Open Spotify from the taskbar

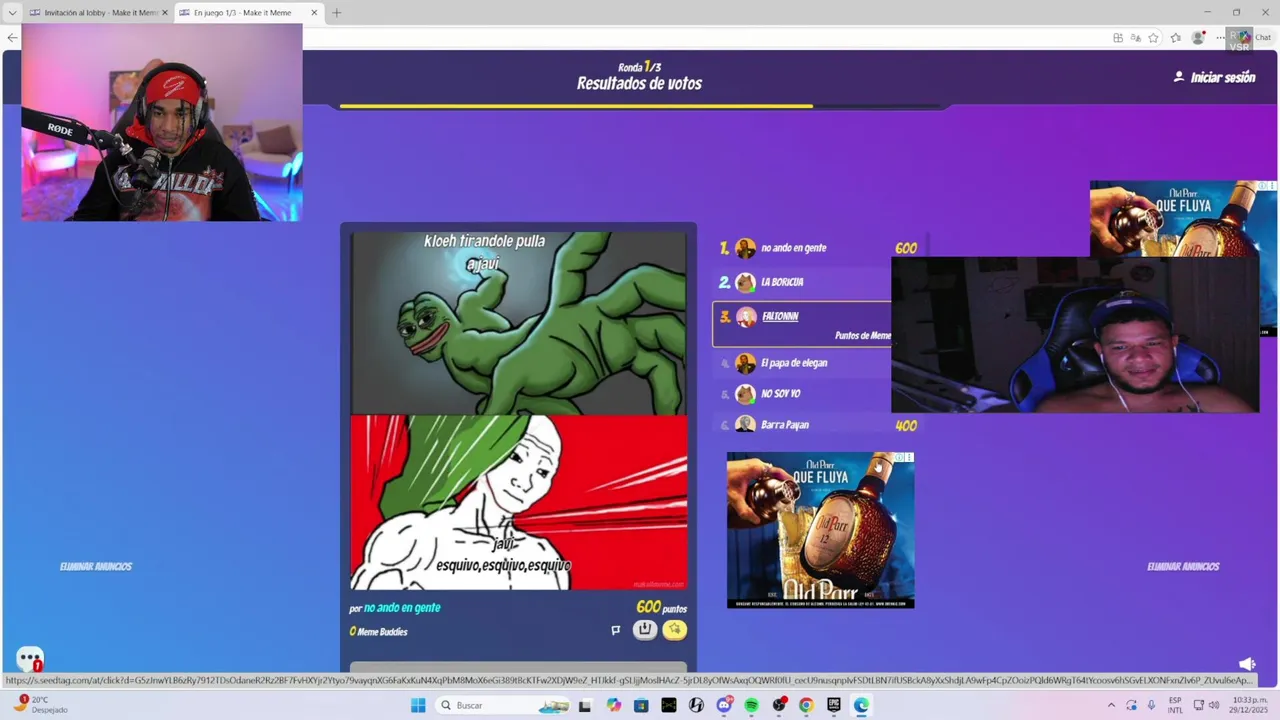tap(751, 705)
